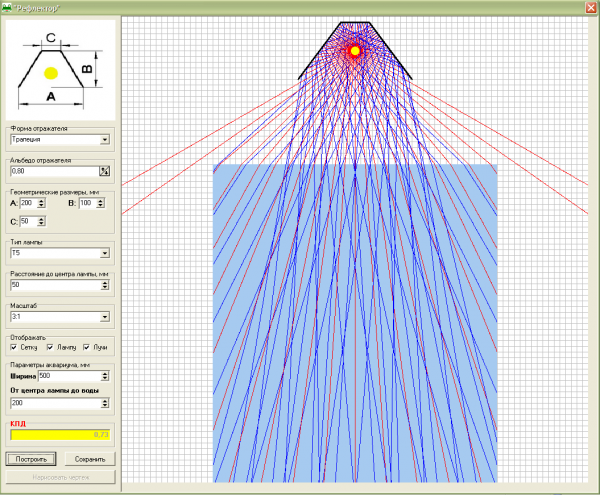Increase dimension A with the up arrow
The height and width of the screenshot is (495, 600).
pos(41,200)
